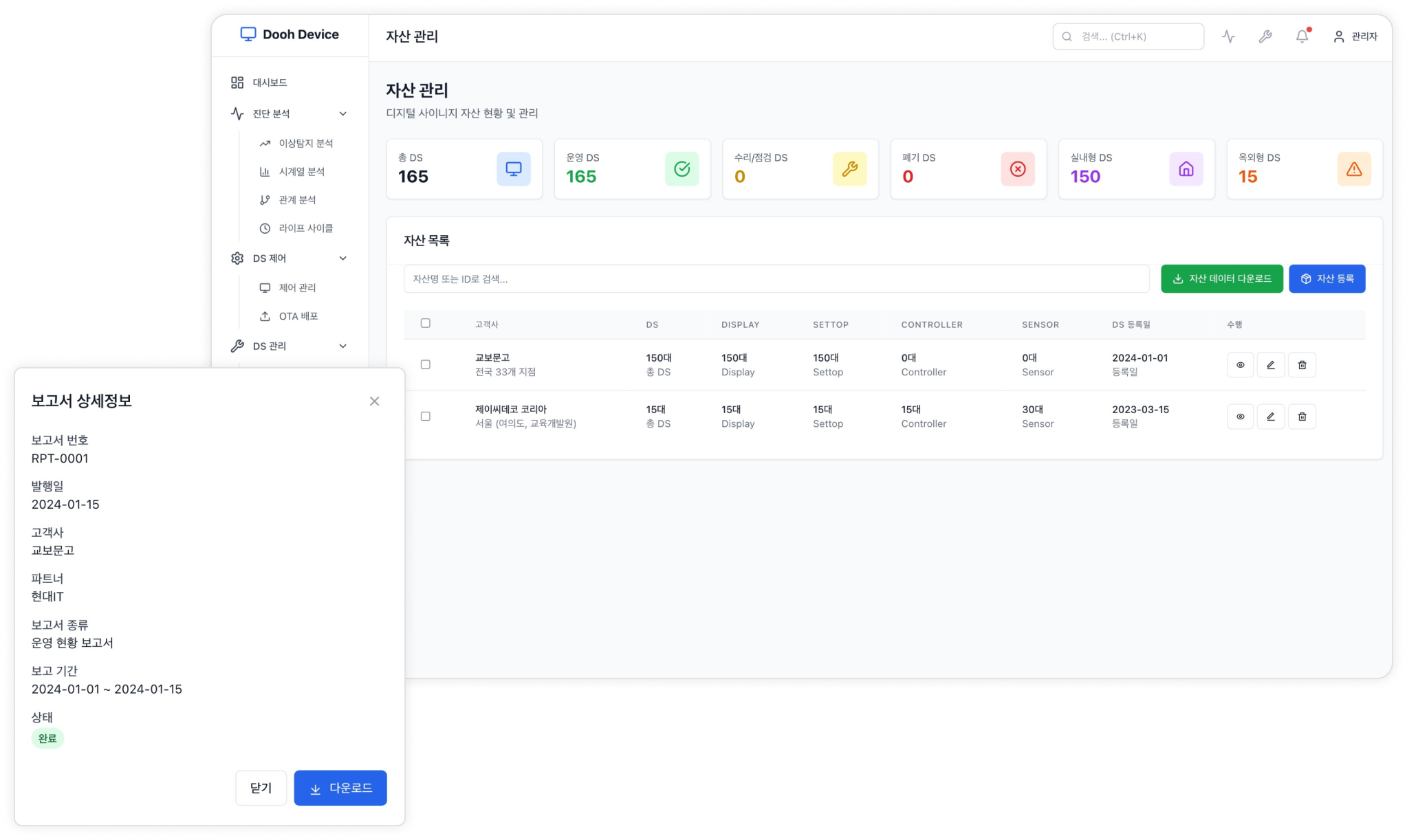1407x840 pixels.
Task: Check the 제이씨데코 코리아 row checkbox
Action: 426,417
